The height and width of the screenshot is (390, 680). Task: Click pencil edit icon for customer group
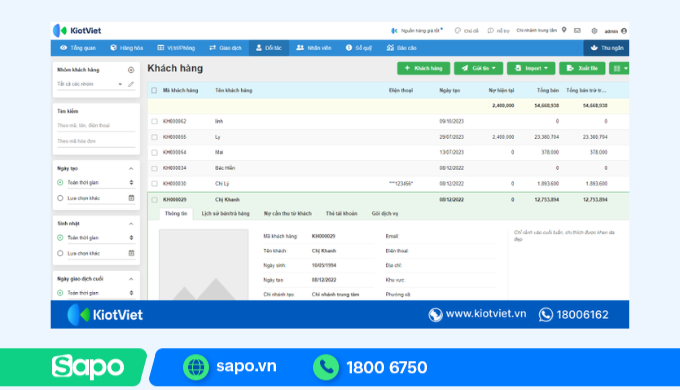(x=131, y=84)
